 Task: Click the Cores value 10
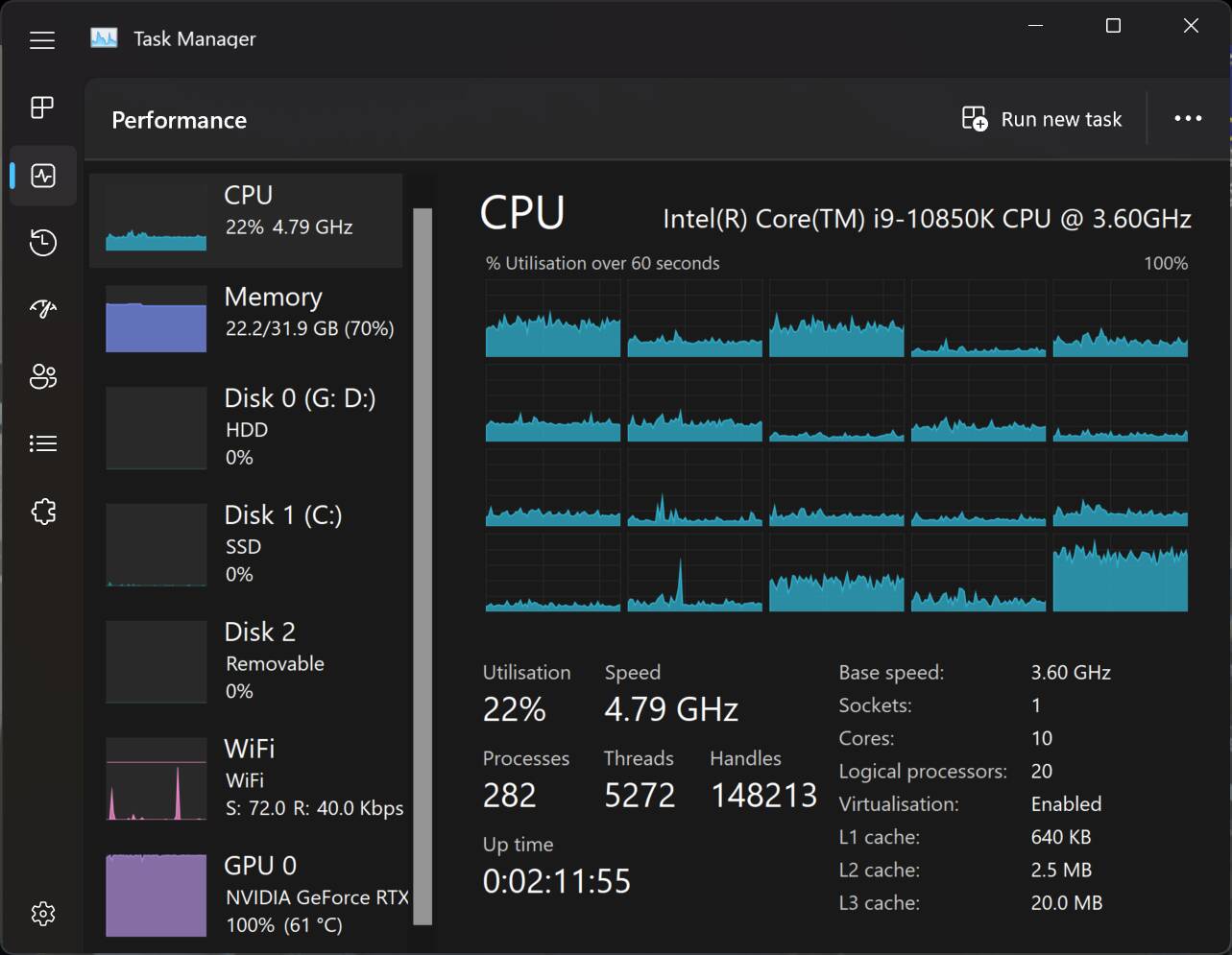coord(1042,738)
